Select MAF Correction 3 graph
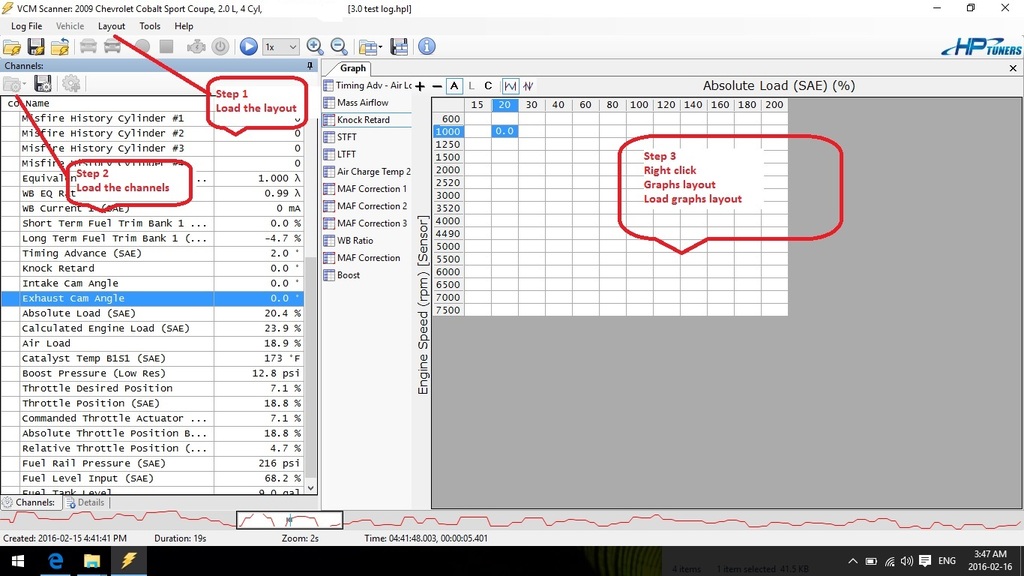 tap(368, 223)
